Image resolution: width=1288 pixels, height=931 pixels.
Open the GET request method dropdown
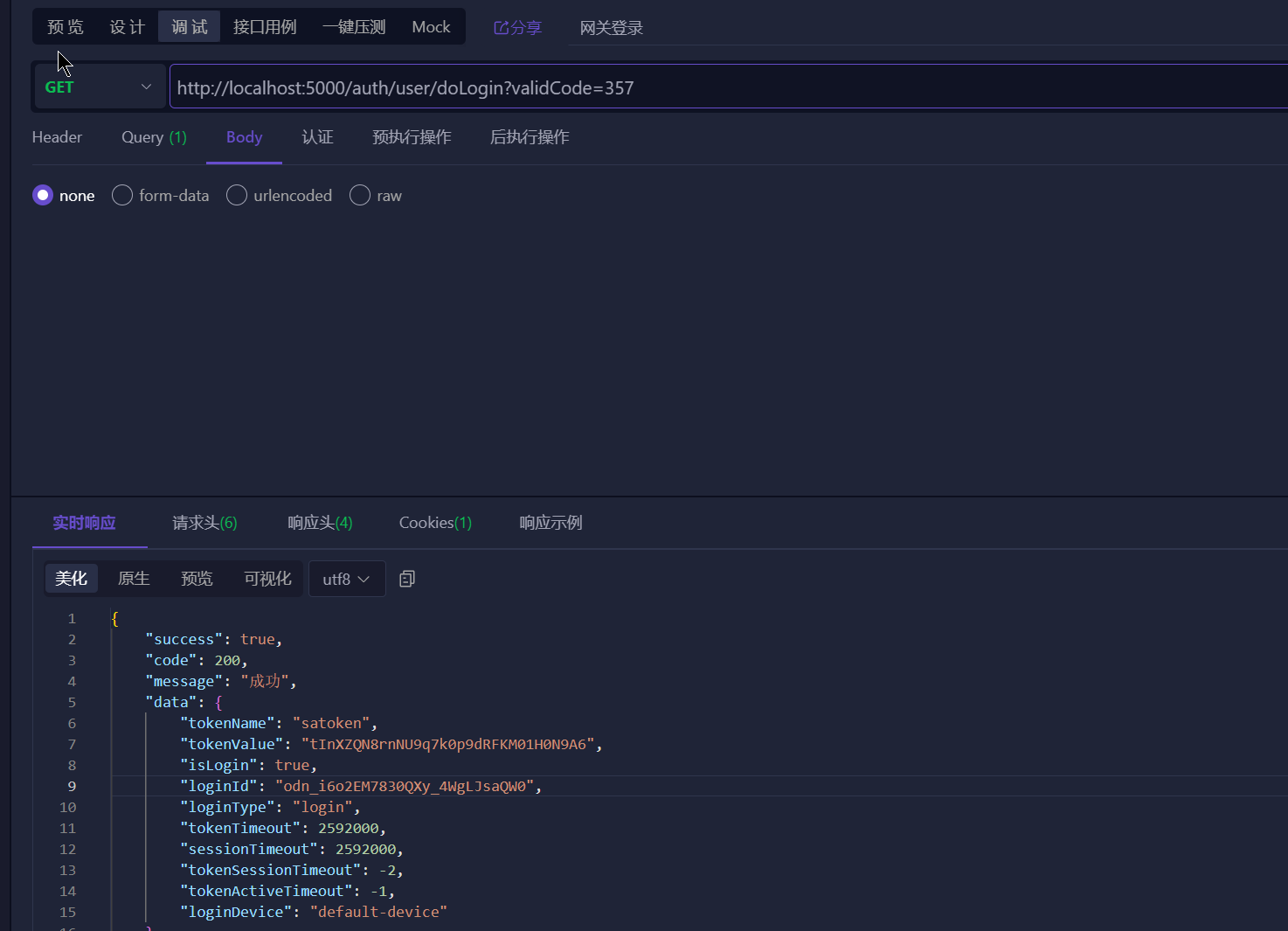tap(99, 87)
